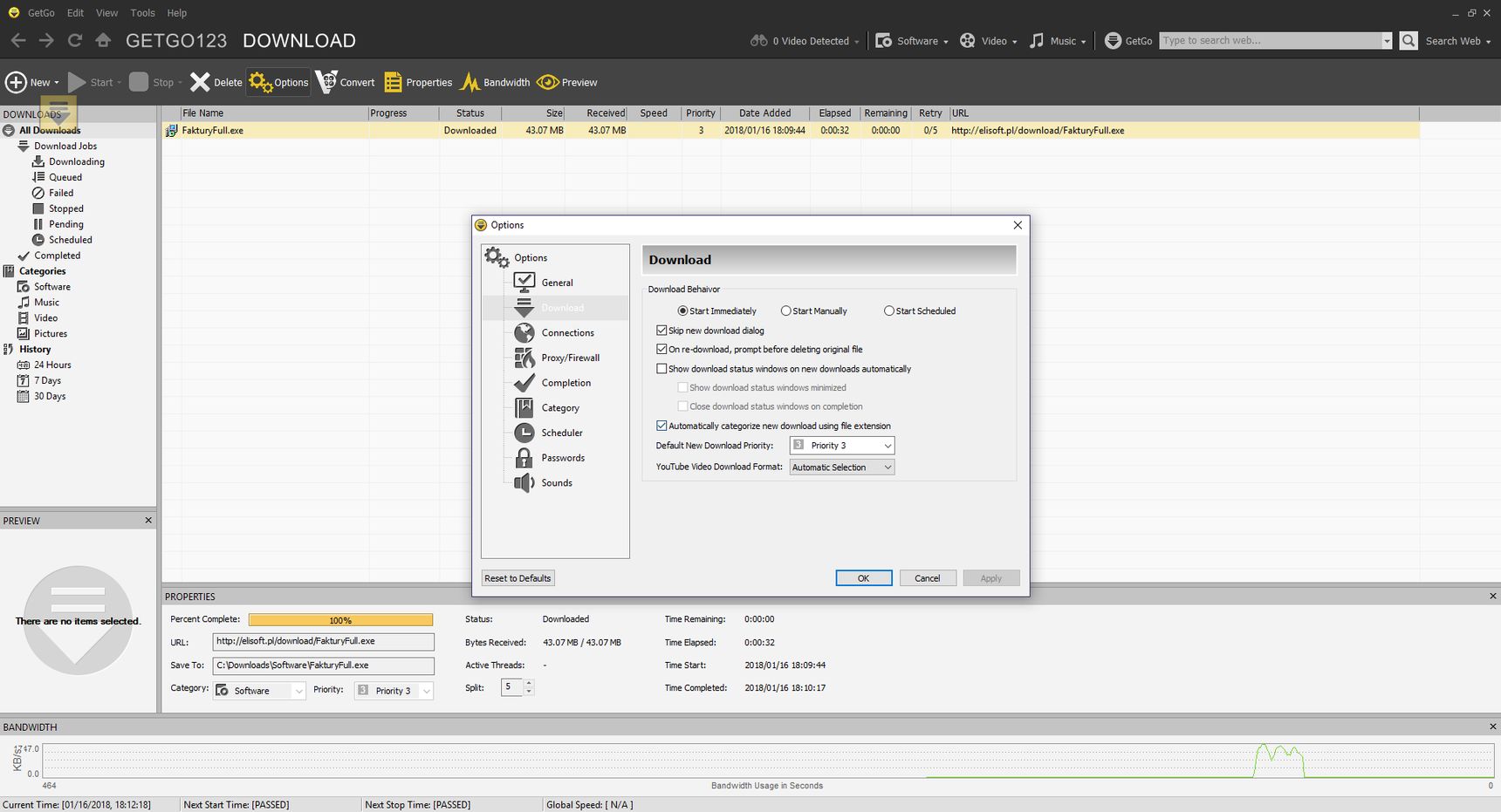Image resolution: width=1501 pixels, height=812 pixels.
Task: Open Properties toolbar icon
Action: (x=393, y=82)
